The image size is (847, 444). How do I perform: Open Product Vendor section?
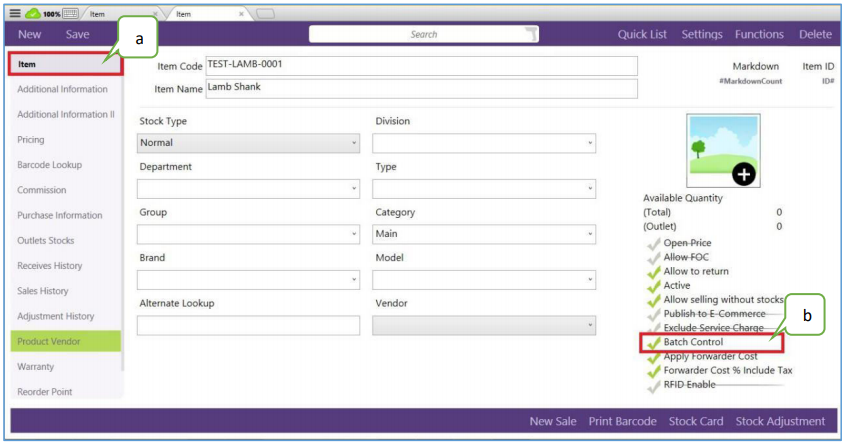tap(65, 341)
